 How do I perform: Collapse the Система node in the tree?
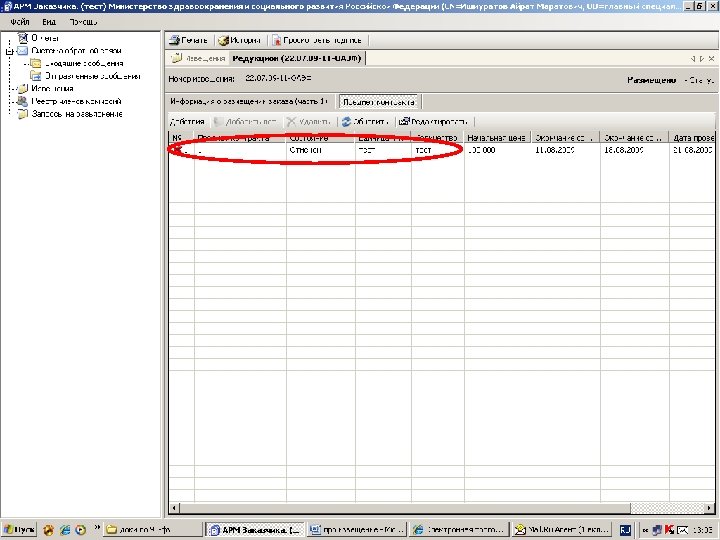point(9,51)
